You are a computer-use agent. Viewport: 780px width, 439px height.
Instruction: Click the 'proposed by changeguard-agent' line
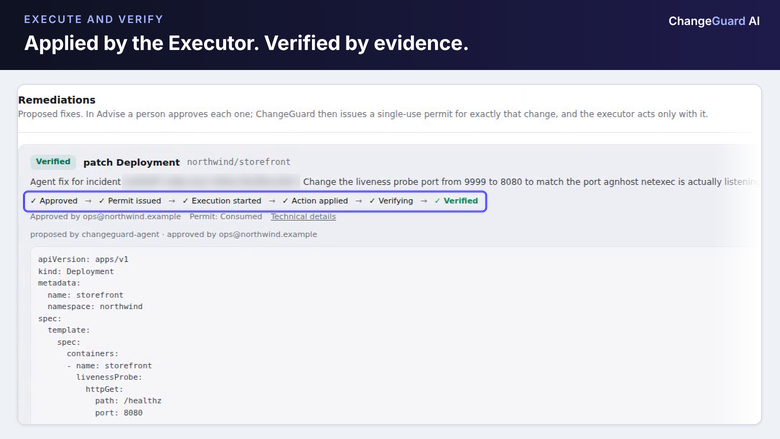pos(174,234)
